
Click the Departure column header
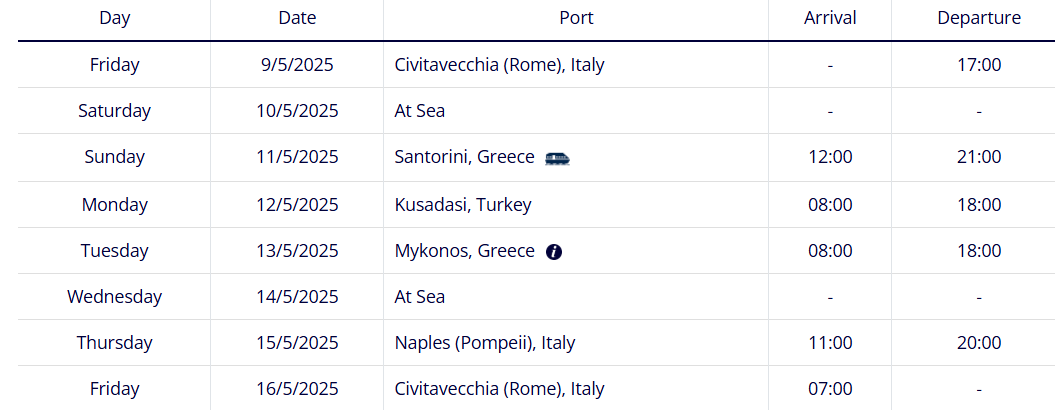tap(979, 18)
